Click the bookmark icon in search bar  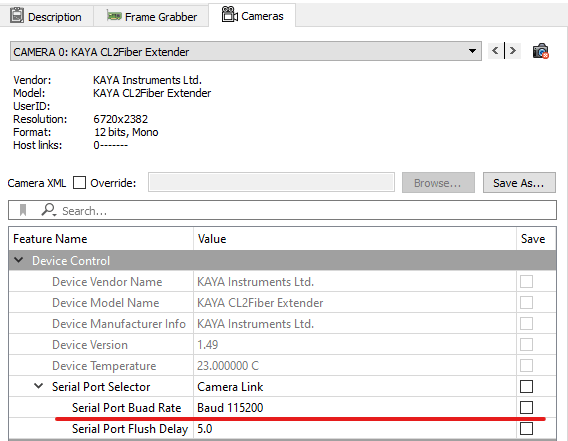point(23,210)
